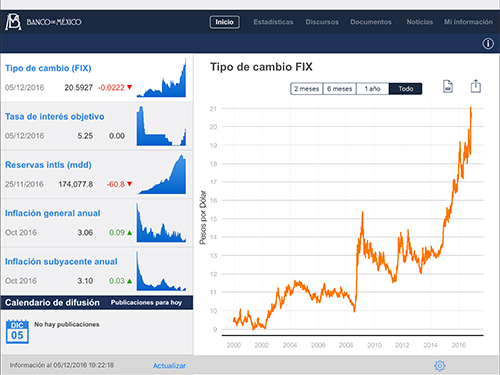500x375 pixels.
Task: Export chart data via document icon
Action: (448, 87)
